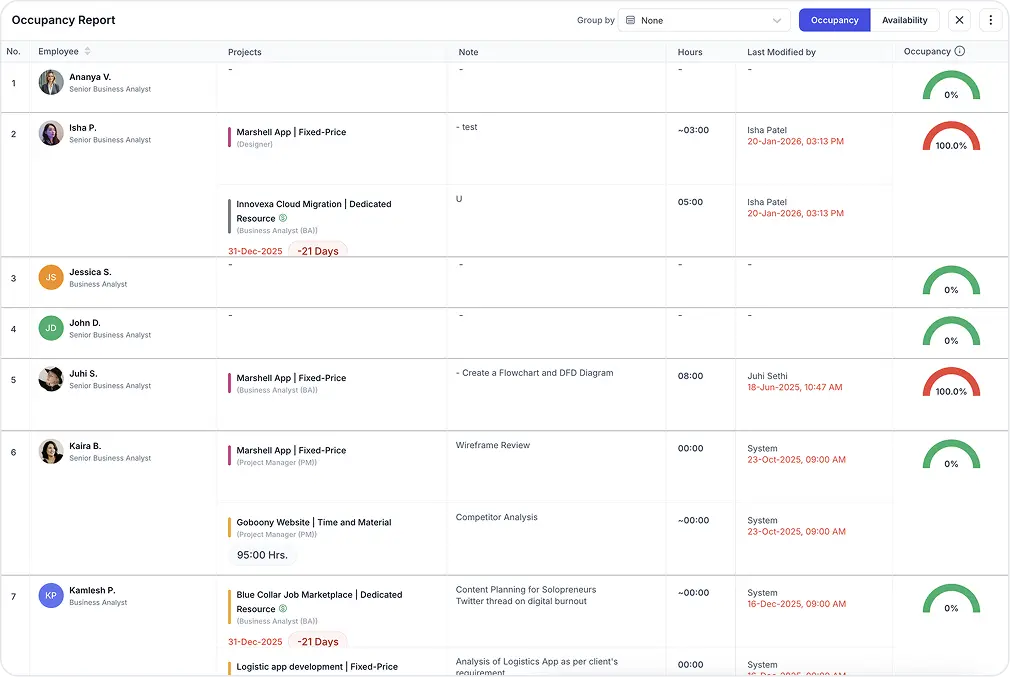The height and width of the screenshot is (677, 1010).
Task: Close the report with the X button
Action: pos(959,20)
